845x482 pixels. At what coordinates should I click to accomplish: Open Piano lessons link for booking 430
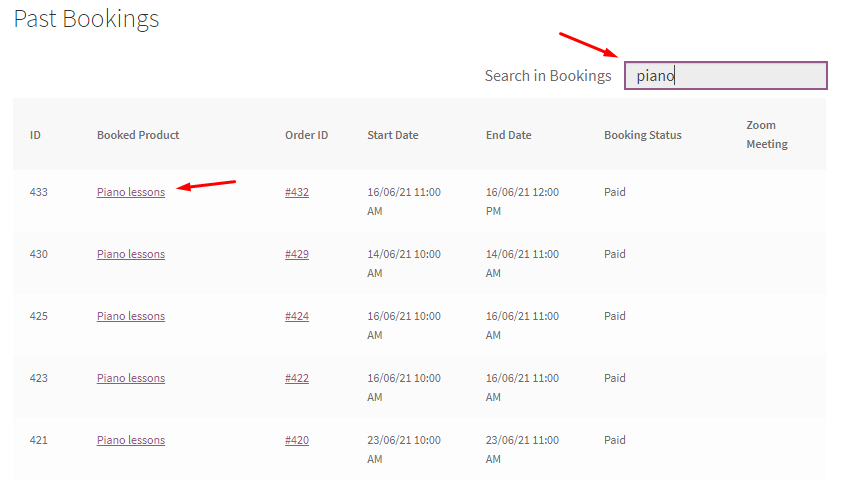pos(131,254)
